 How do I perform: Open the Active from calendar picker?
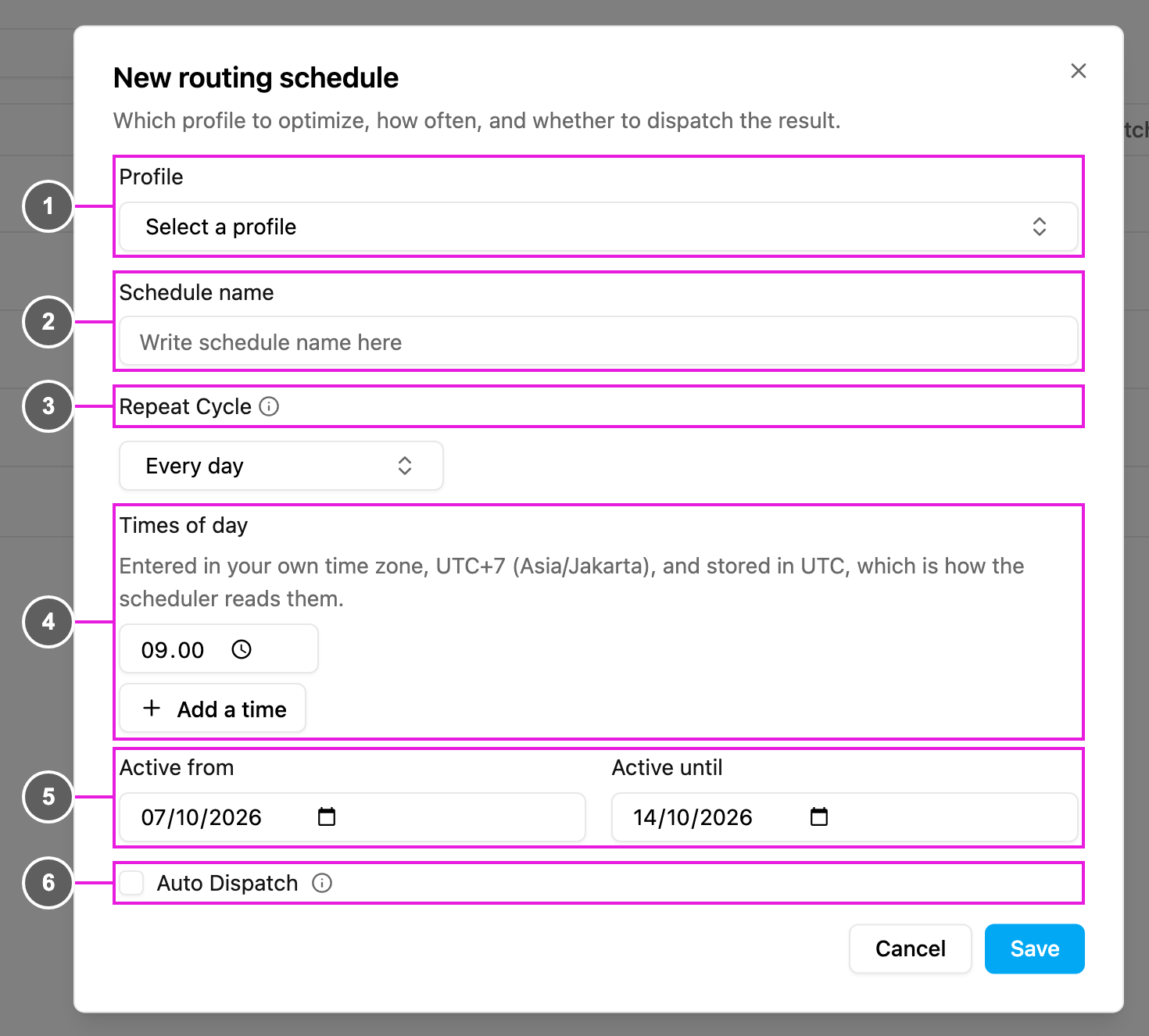[x=327, y=817]
